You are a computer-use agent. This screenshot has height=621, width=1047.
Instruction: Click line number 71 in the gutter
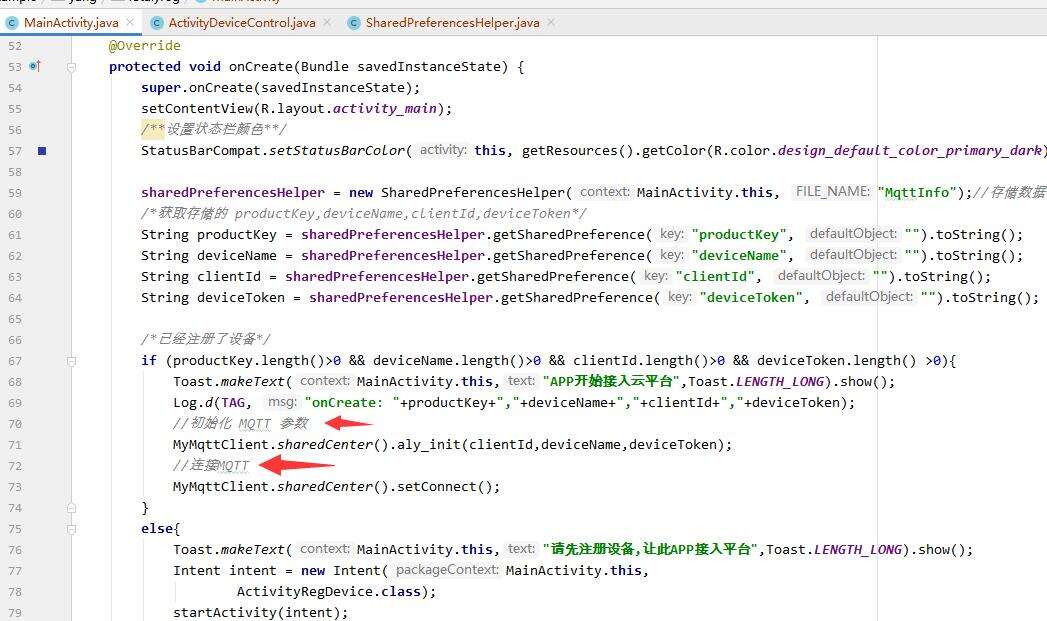[x=13, y=445]
